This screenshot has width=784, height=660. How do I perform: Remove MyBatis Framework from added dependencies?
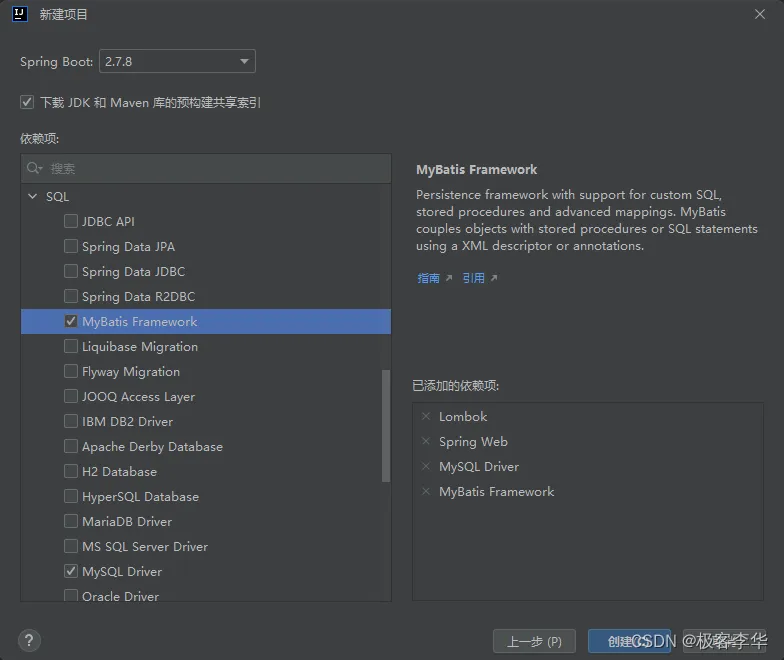pos(426,491)
